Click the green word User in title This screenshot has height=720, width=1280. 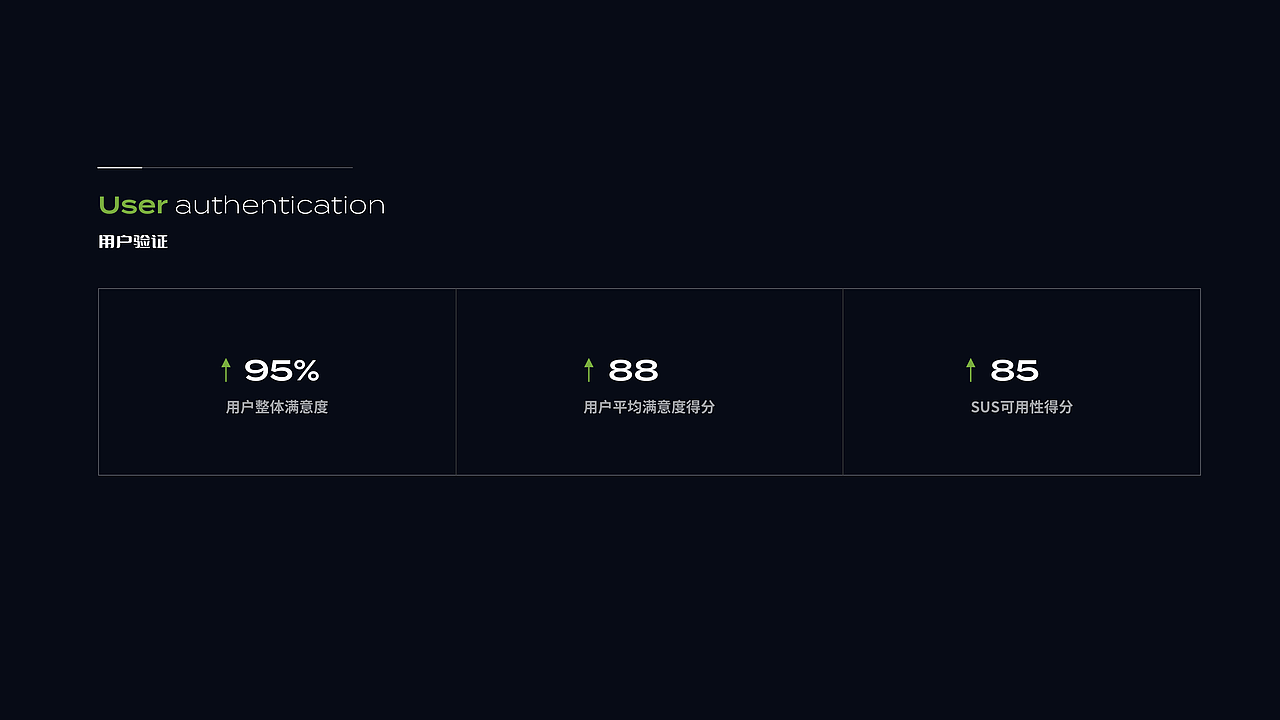tap(133, 206)
